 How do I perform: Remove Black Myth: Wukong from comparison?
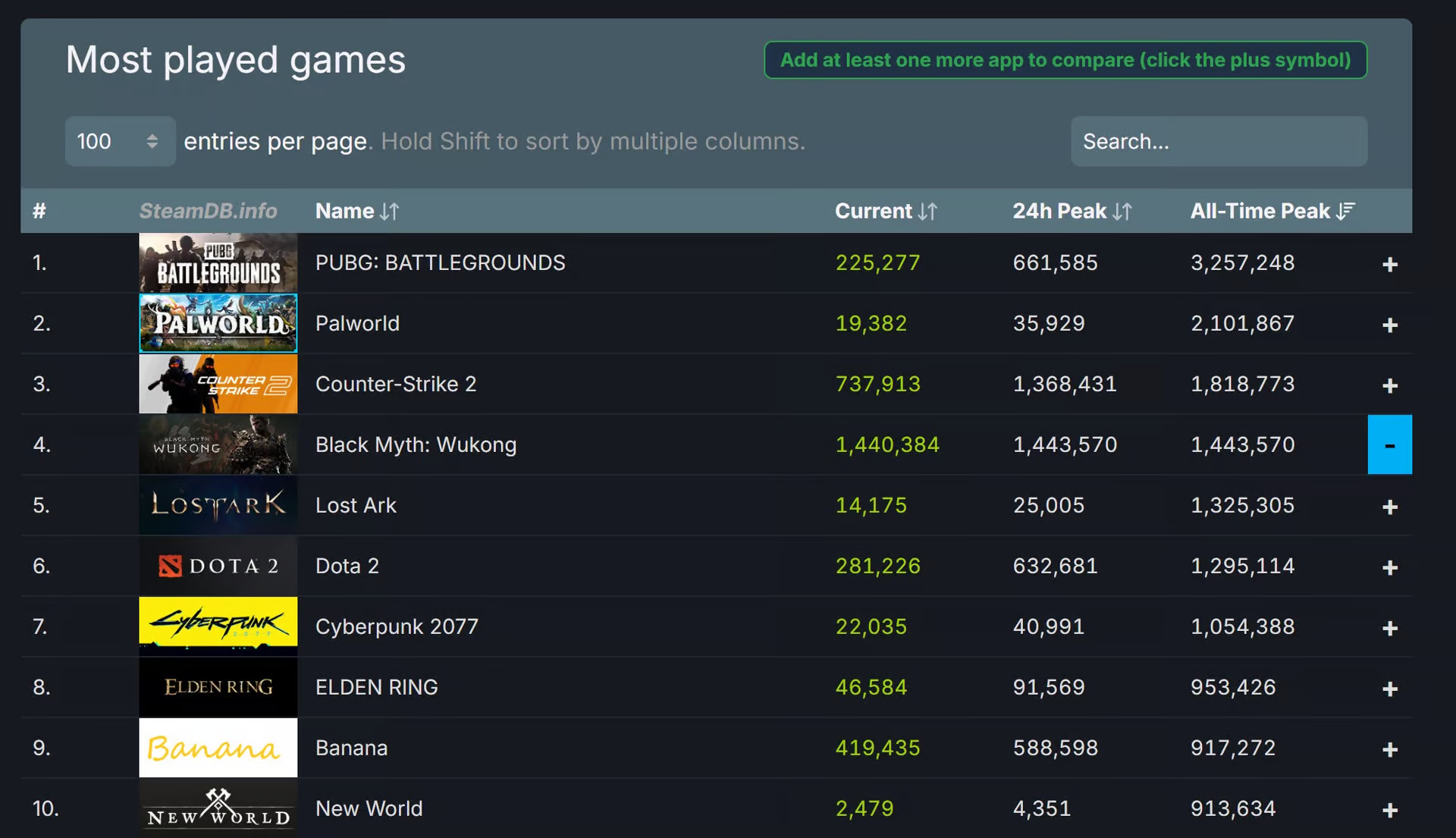tap(1389, 445)
